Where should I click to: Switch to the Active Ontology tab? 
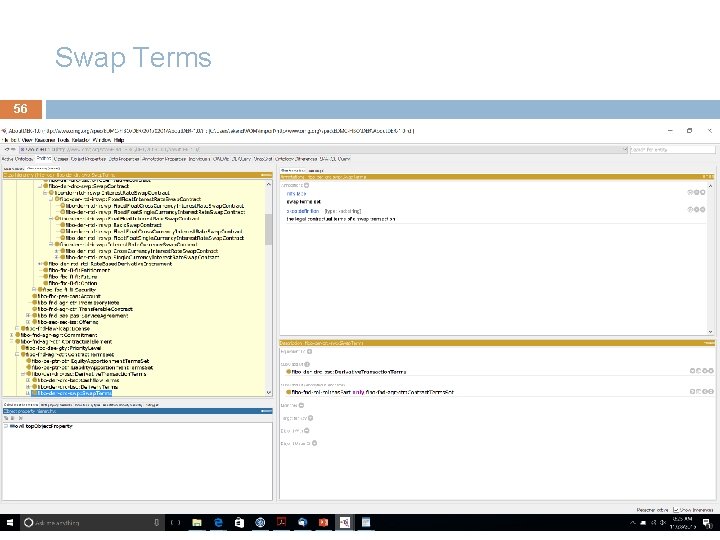17,159
